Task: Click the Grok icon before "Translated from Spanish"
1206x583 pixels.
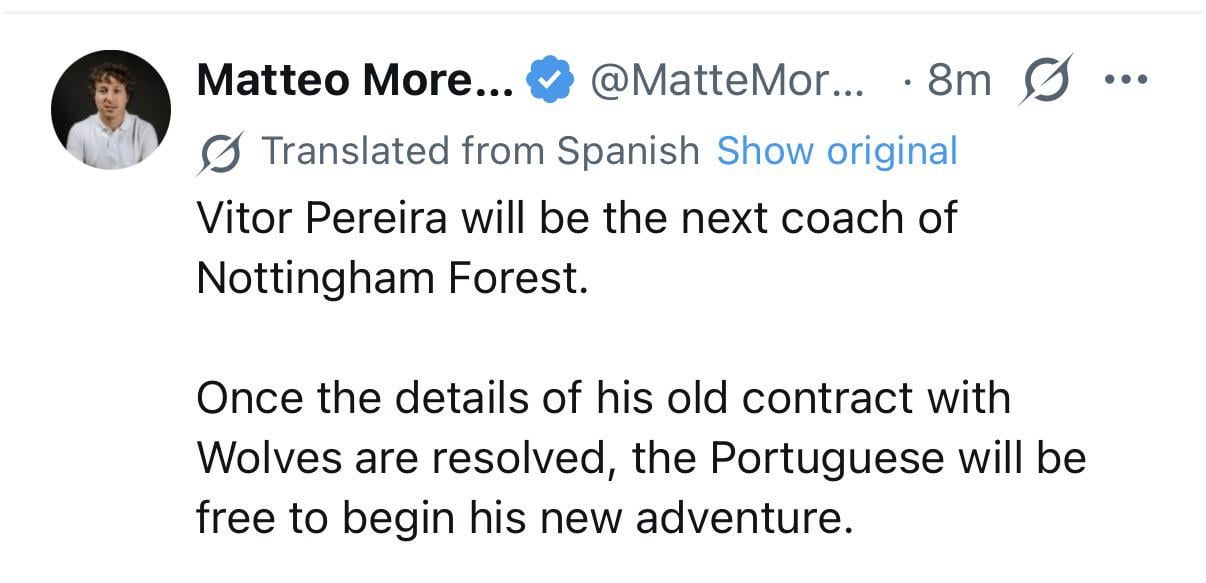Action: point(220,152)
